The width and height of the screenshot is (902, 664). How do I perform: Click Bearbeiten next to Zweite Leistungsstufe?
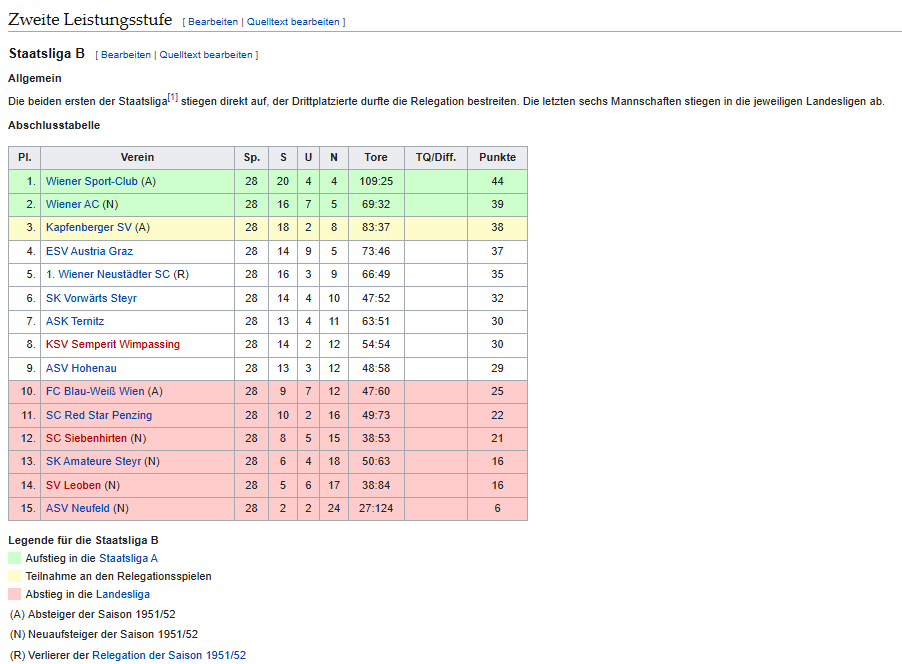point(212,21)
